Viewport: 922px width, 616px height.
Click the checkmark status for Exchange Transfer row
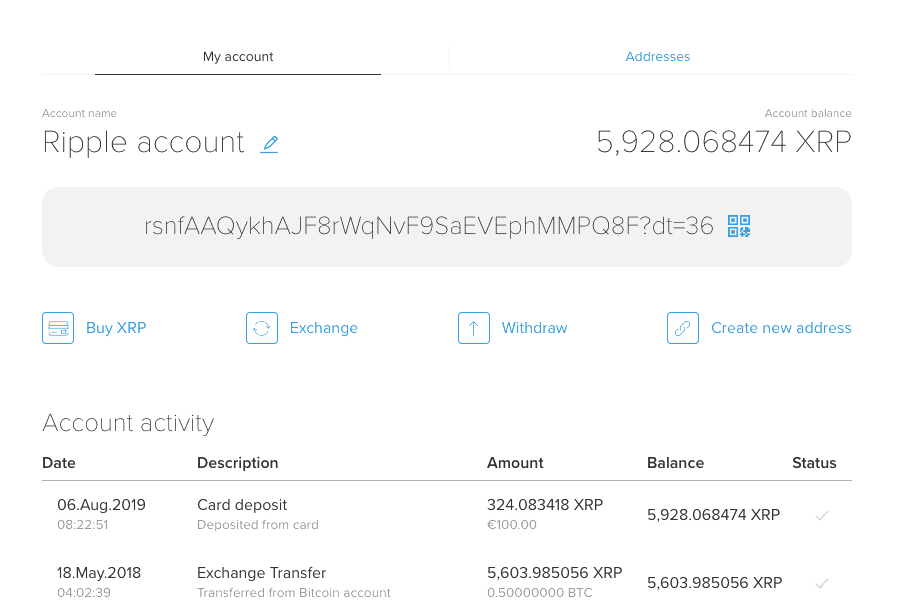point(822,583)
